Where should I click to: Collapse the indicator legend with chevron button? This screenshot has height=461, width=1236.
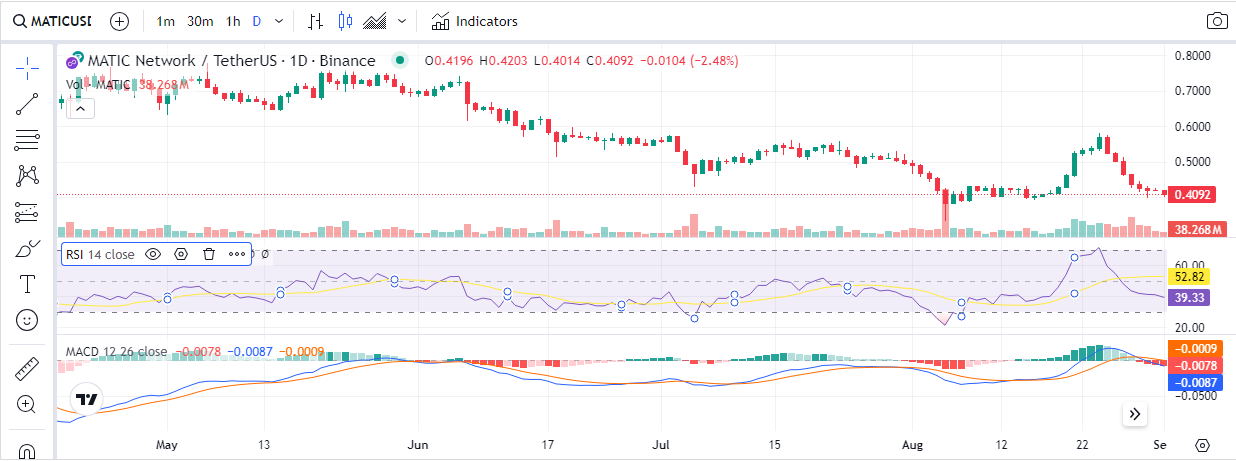tap(81, 108)
